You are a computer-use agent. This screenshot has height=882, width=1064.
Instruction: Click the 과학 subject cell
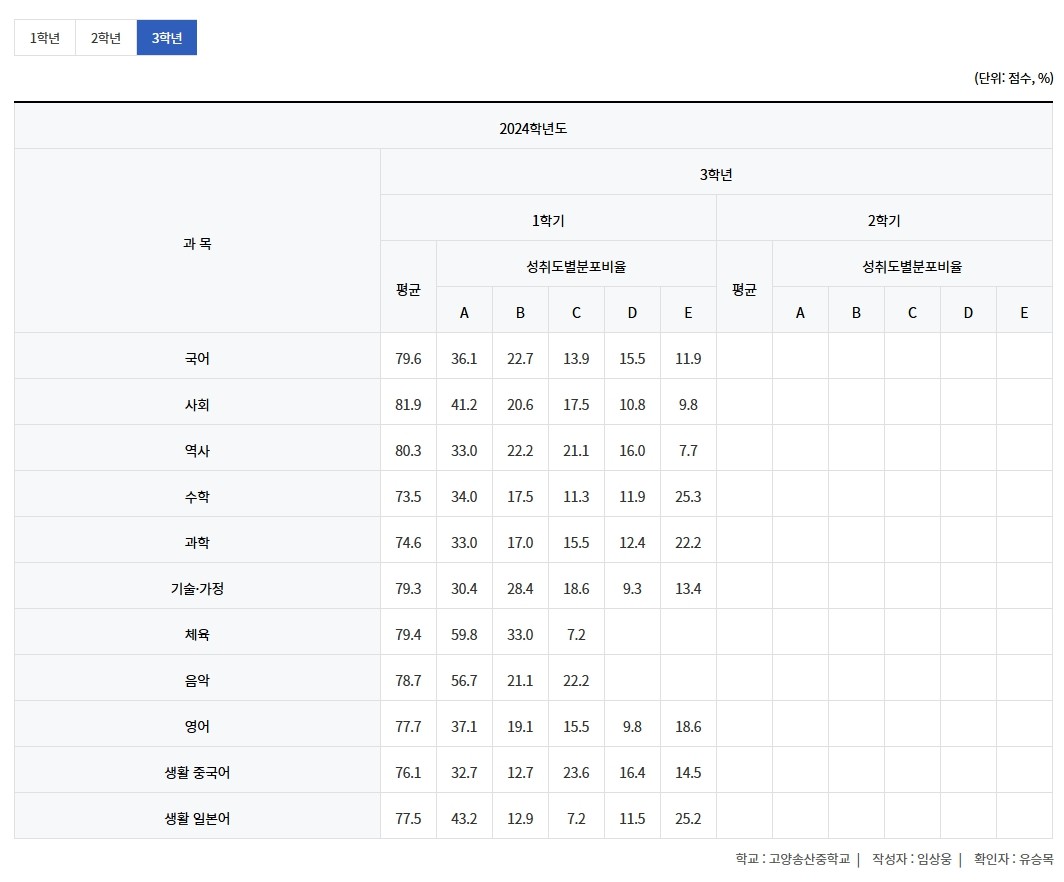click(197, 542)
